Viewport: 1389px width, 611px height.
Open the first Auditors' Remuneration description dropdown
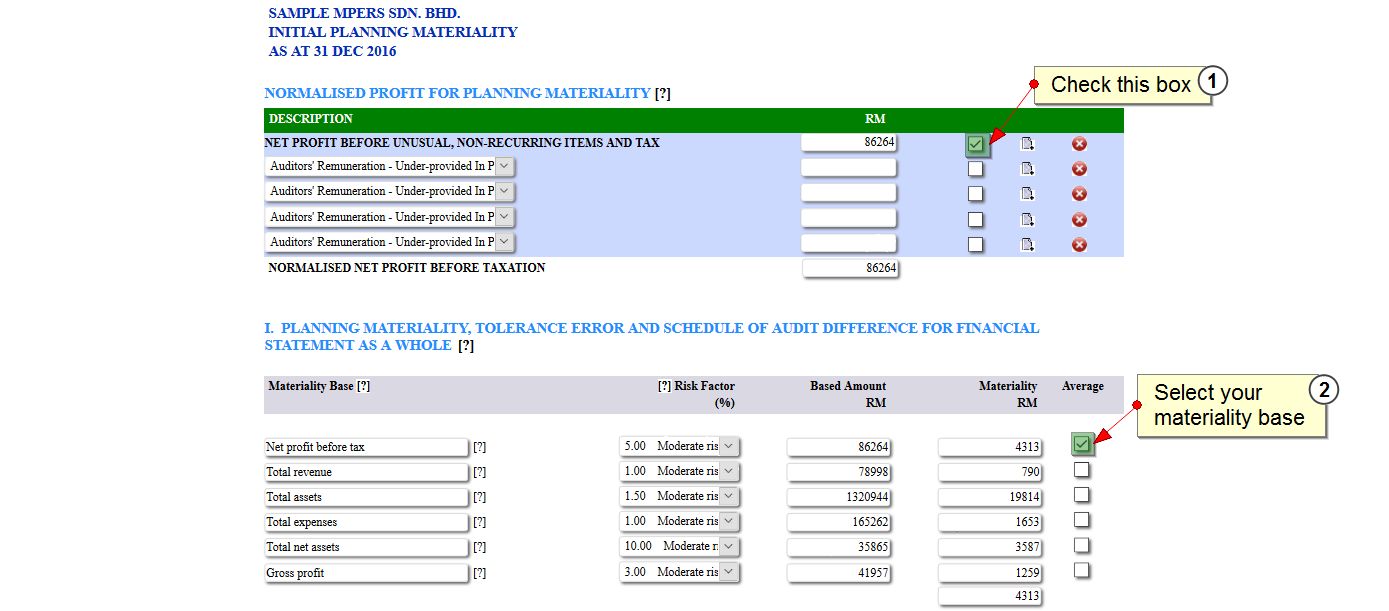click(x=504, y=166)
